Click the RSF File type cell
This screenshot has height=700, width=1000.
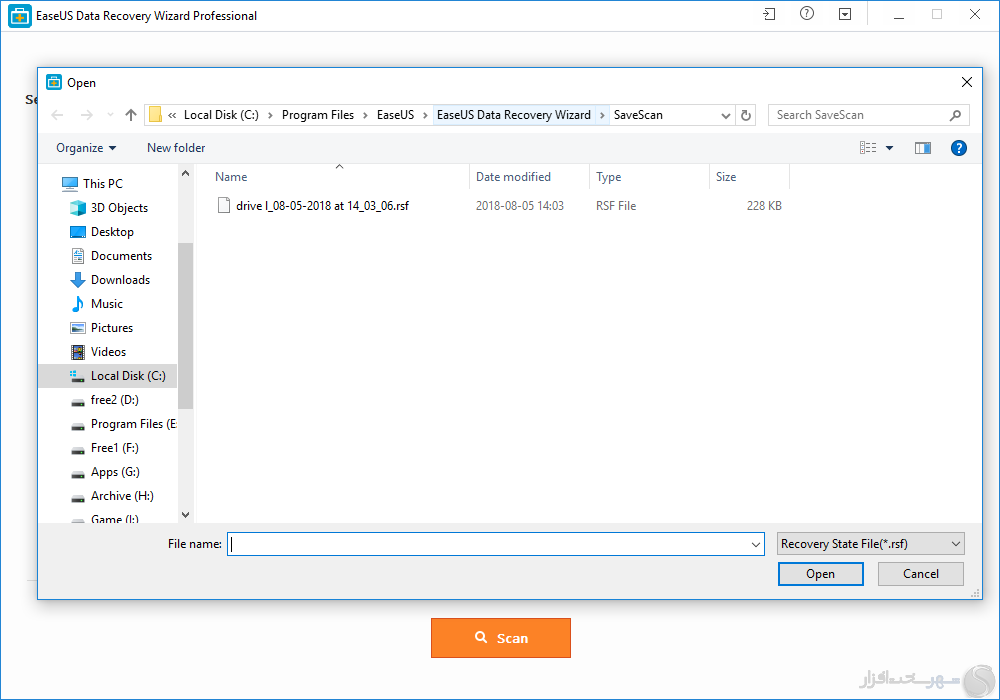tap(616, 206)
